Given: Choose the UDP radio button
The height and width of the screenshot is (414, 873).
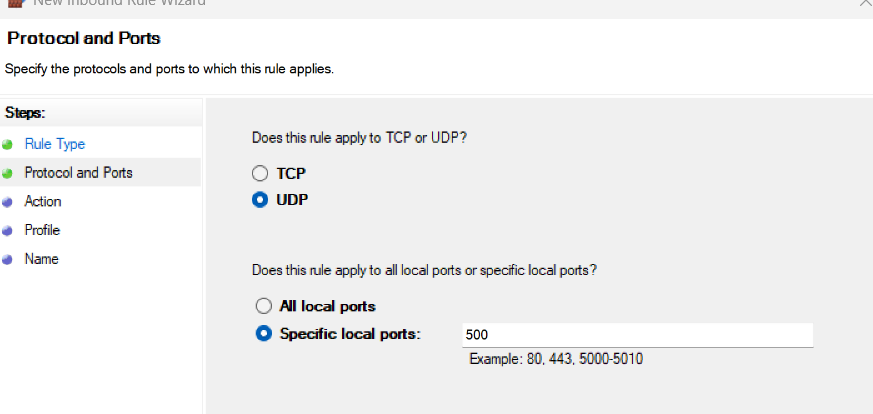Looking at the screenshot, I should point(261,199).
